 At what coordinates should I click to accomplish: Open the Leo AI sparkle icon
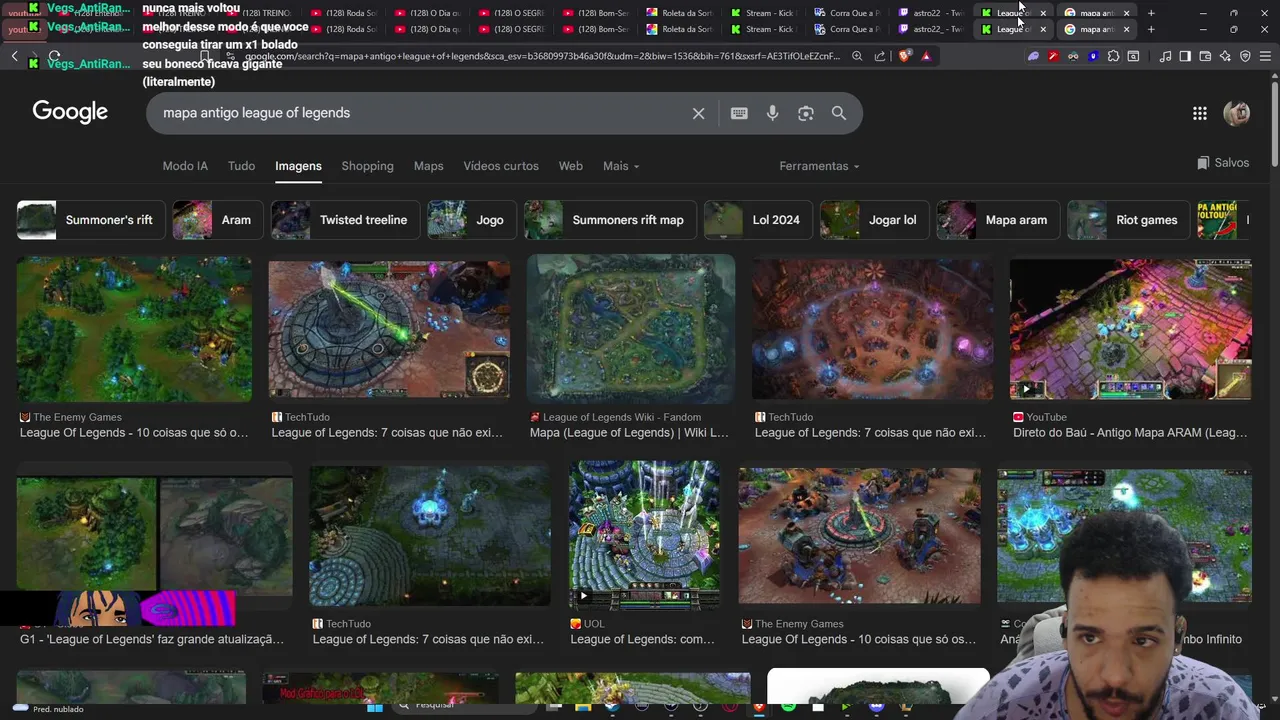point(1225,56)
